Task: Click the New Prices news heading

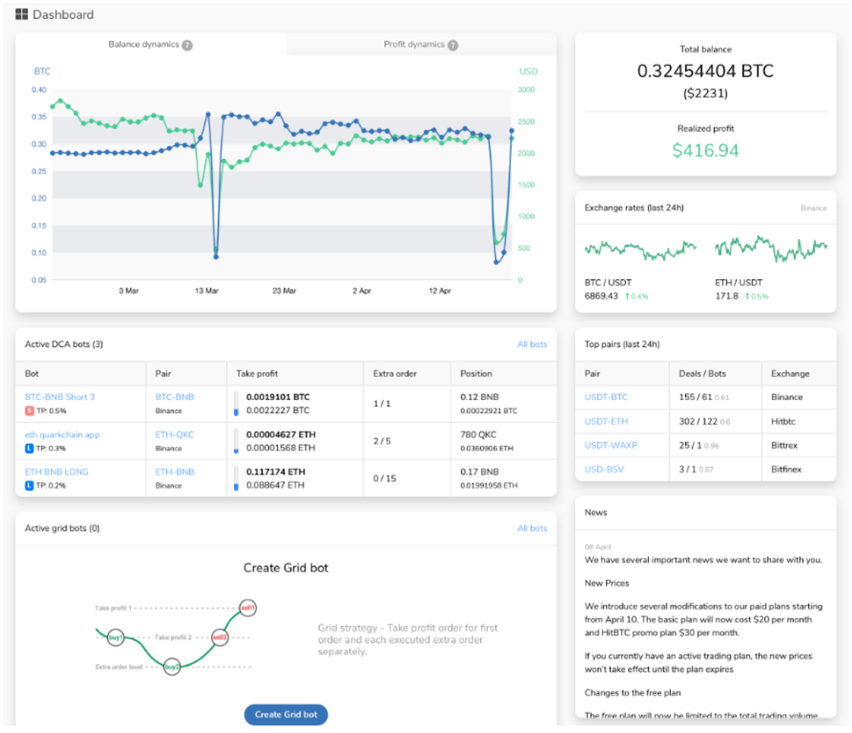Action: (607, 583)
